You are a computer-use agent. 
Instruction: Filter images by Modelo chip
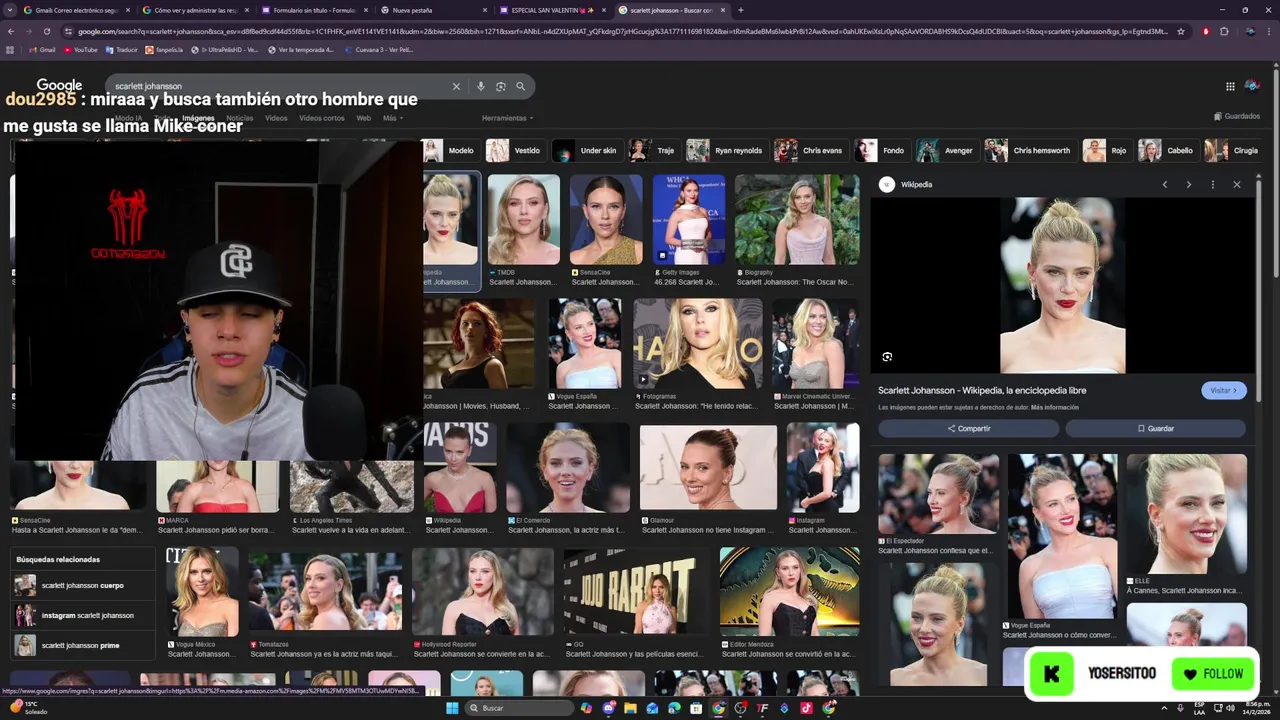(449, 151)
